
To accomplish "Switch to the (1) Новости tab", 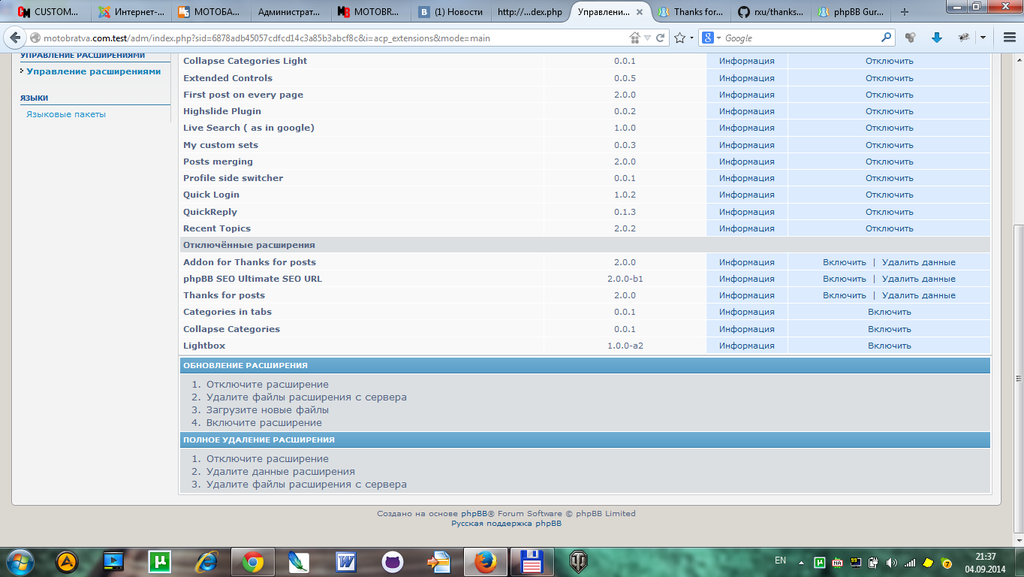I will (x=450, y=12).
